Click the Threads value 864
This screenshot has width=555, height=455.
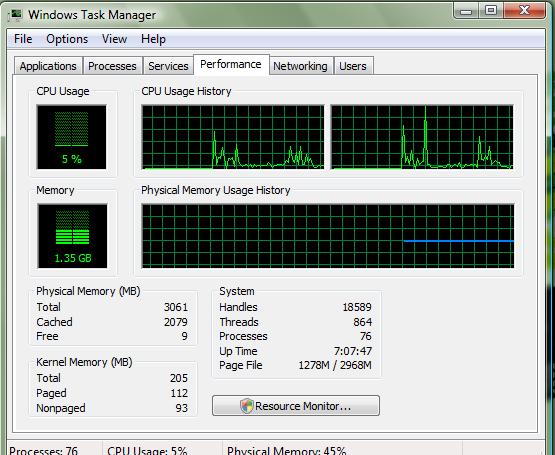(362, 322)
